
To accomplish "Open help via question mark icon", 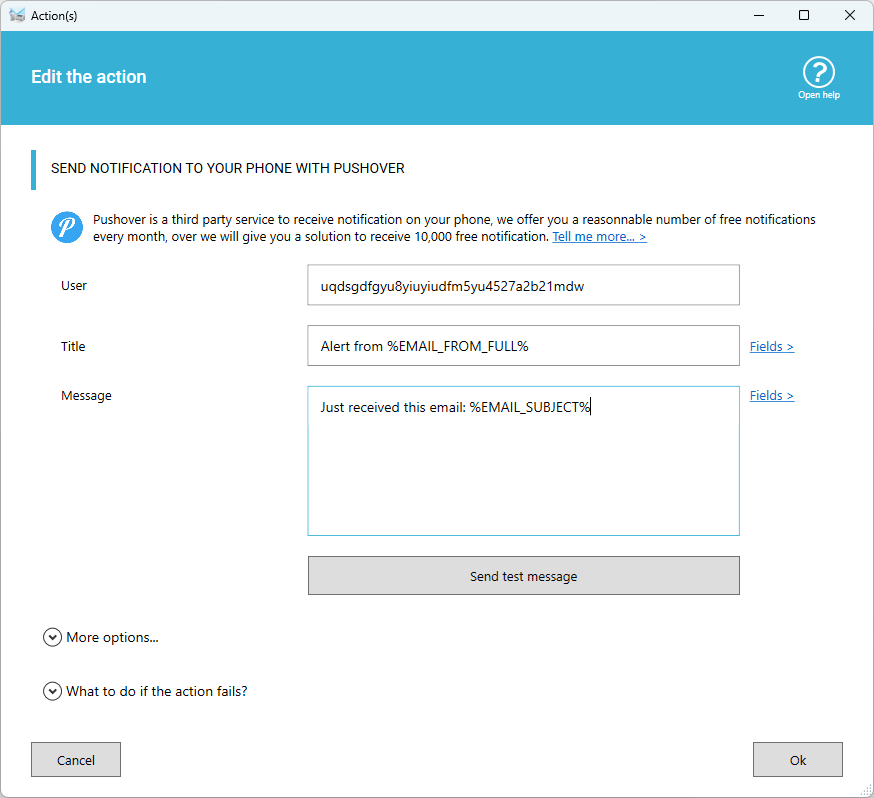I will [x=818, y=72].
